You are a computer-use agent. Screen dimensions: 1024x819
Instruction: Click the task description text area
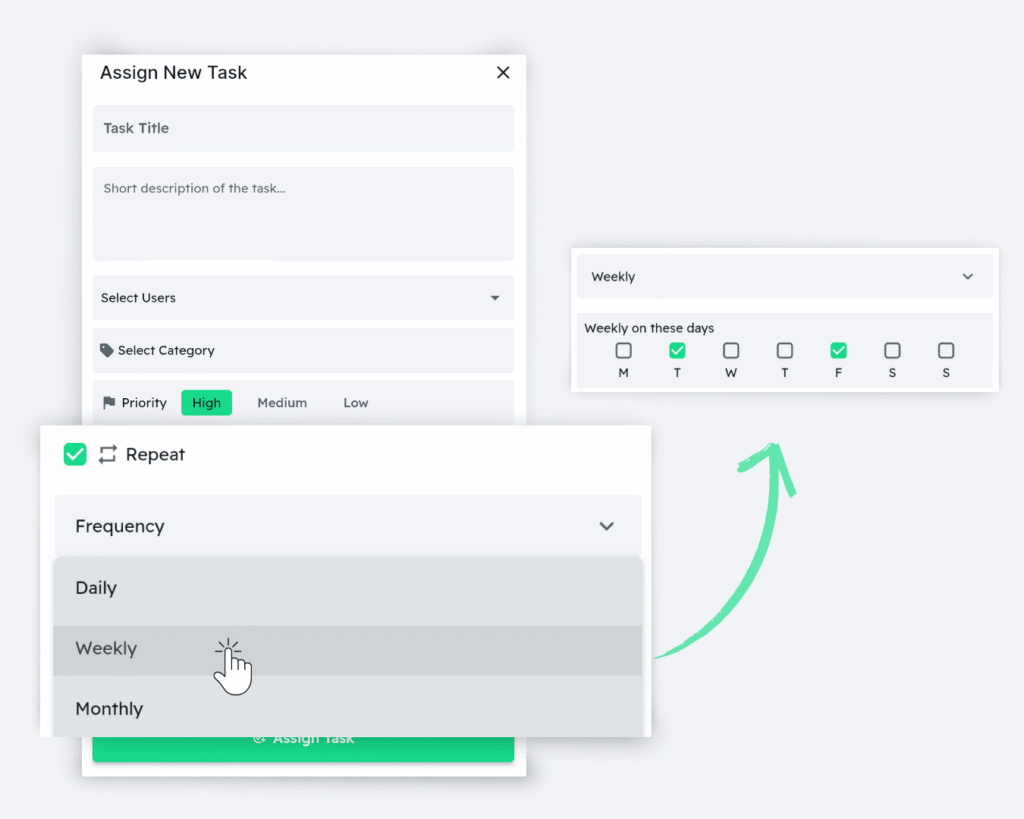pos(302,214)
